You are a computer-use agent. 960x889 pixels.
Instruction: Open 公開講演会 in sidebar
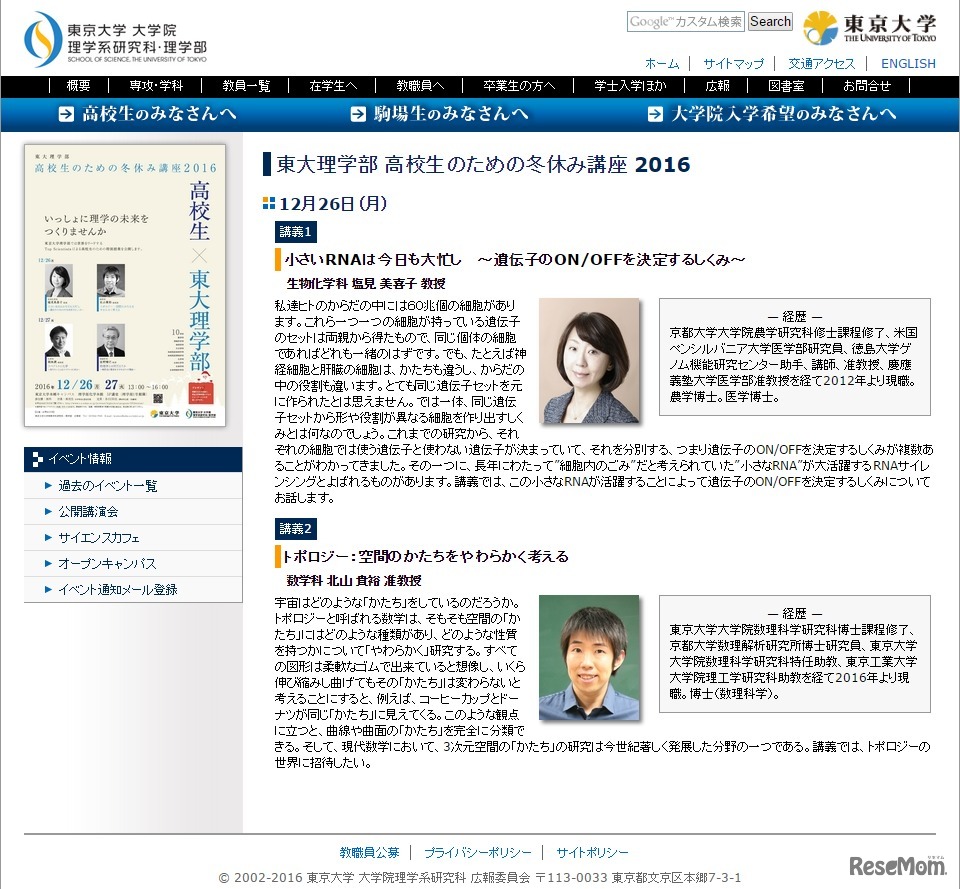tap(88, 511)
